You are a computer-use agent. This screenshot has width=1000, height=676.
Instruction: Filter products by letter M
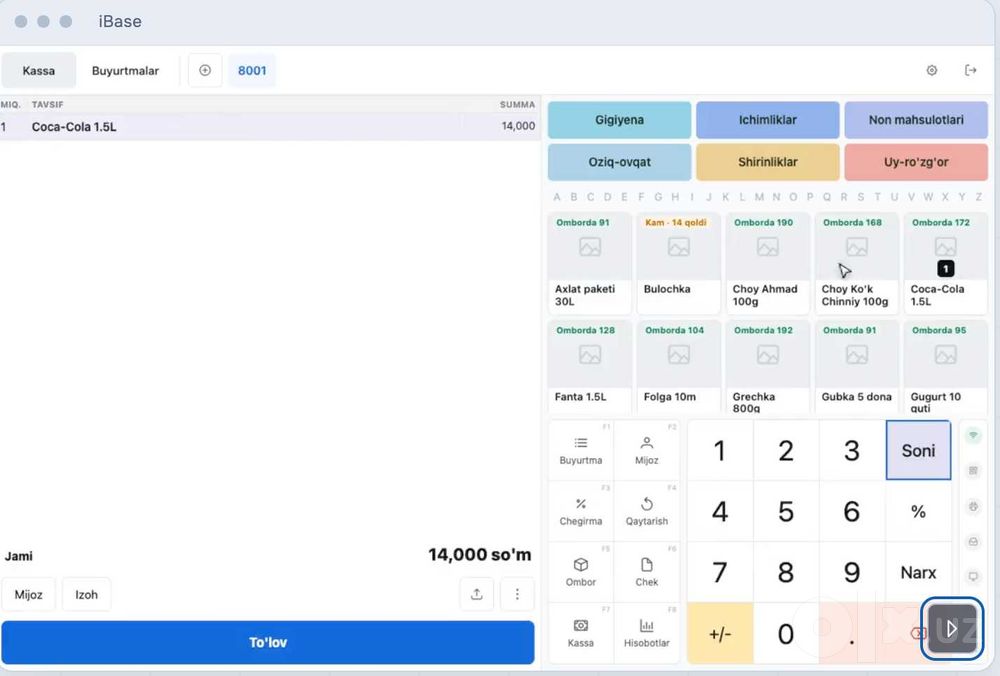click(x=759, y=197)
